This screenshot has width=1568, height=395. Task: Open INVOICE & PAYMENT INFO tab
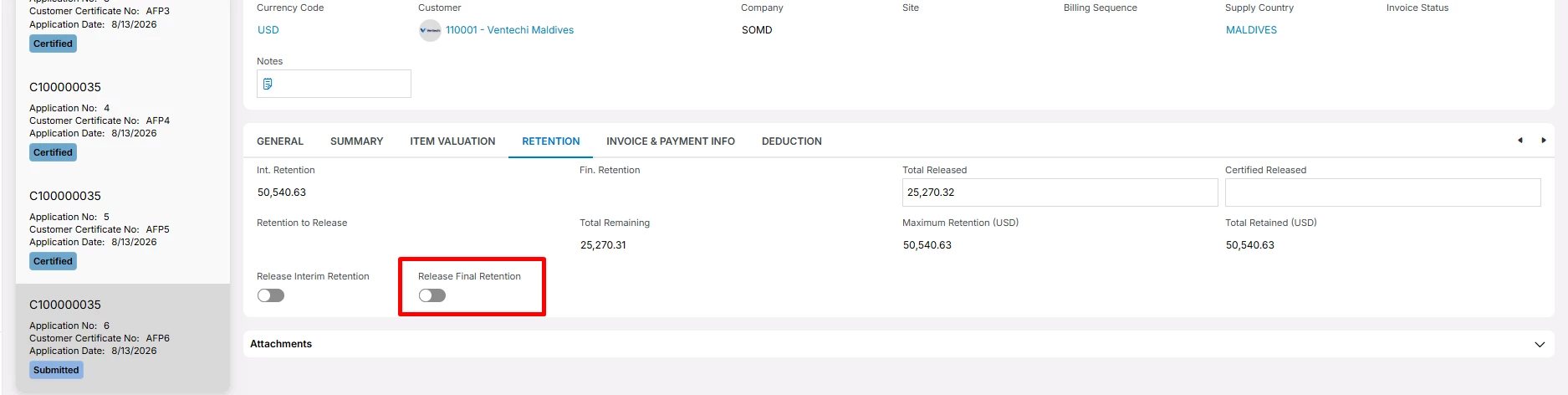pyautogui.click(x=671, y=141)
